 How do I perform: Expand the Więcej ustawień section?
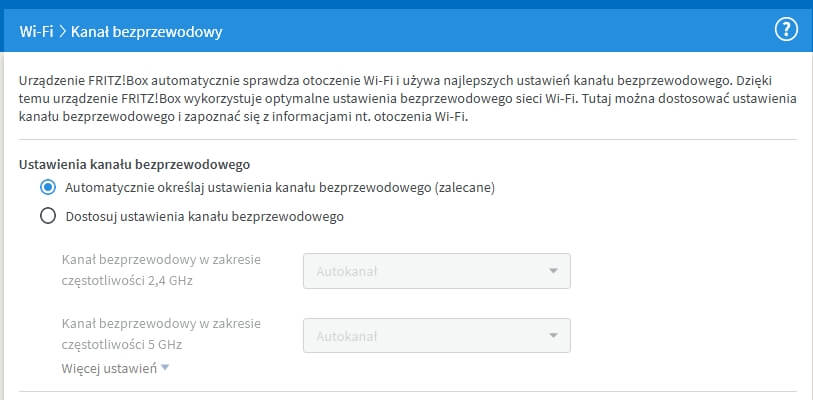click(x=109, y=369)
